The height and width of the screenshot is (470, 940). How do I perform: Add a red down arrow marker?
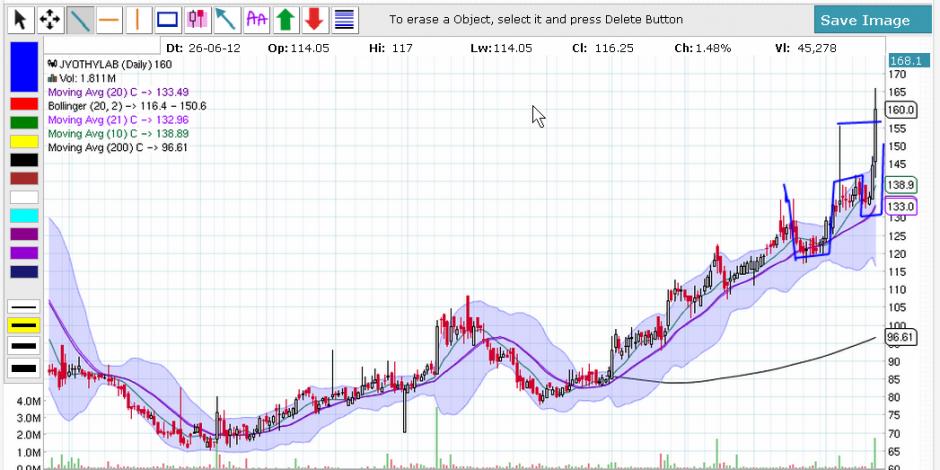pyautogui.click(x=315, y=20)
